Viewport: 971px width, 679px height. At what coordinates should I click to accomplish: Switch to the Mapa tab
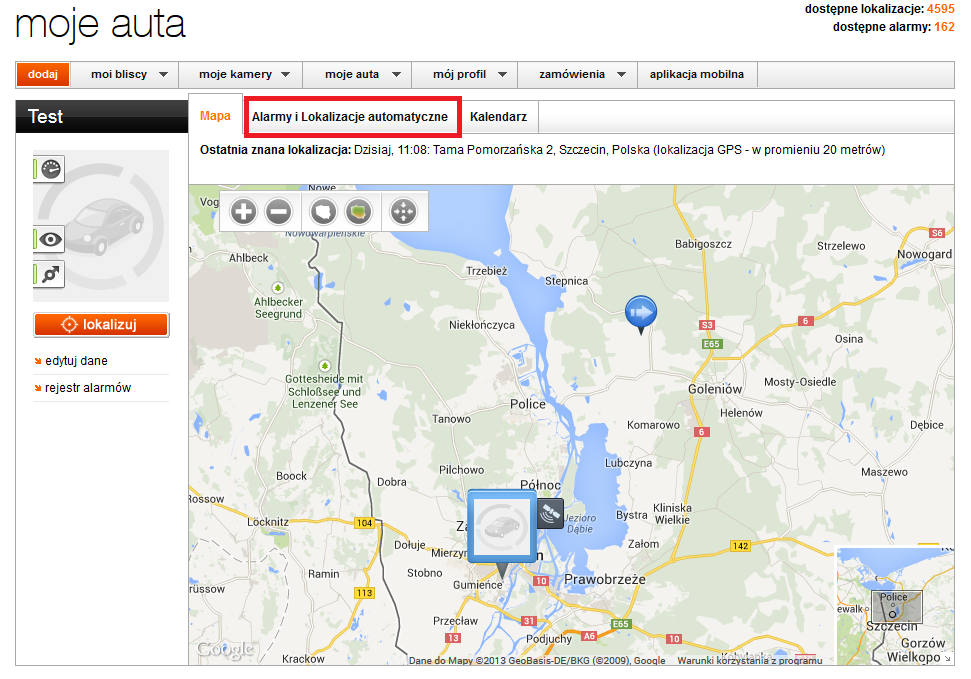click(215, 116)
